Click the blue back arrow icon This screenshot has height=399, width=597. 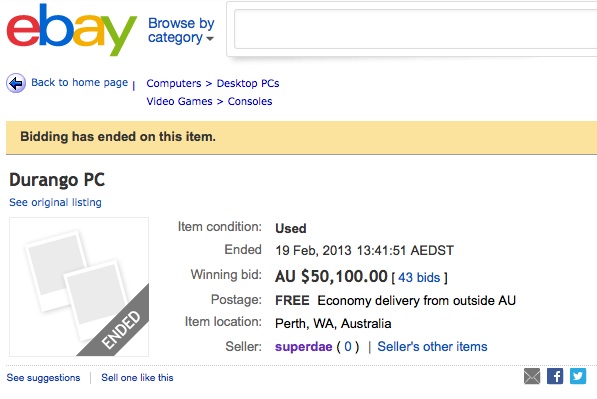[16, 83]
